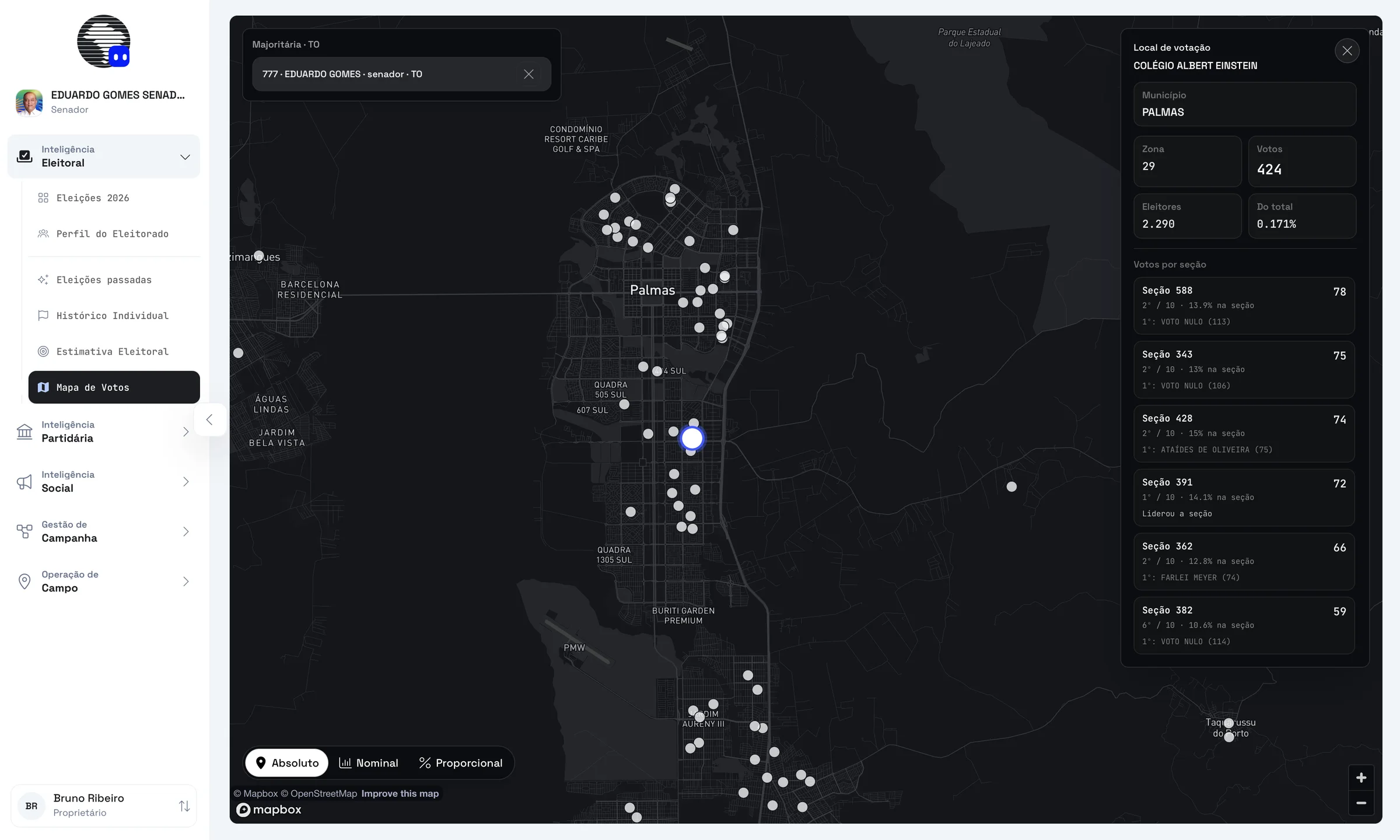Open Perfil do Eleitorado menu item
The width and height of the screenshot is (1400, 840).
114,233
